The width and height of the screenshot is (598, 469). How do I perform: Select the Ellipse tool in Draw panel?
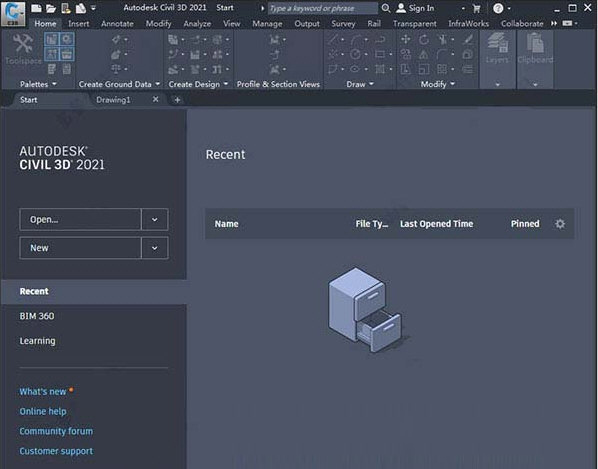(x=355, y=69)
